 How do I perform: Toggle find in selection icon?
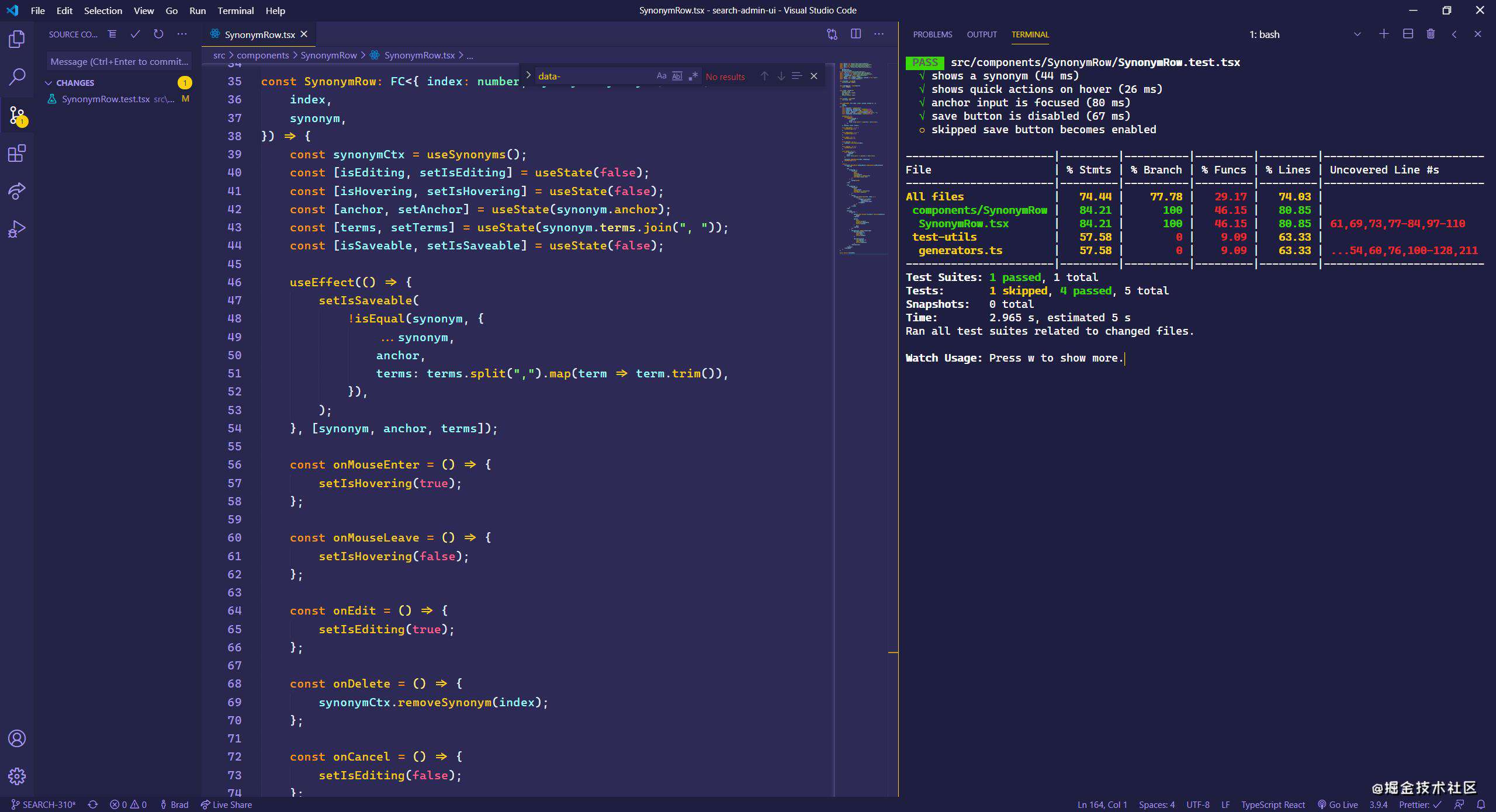point(797,76)
